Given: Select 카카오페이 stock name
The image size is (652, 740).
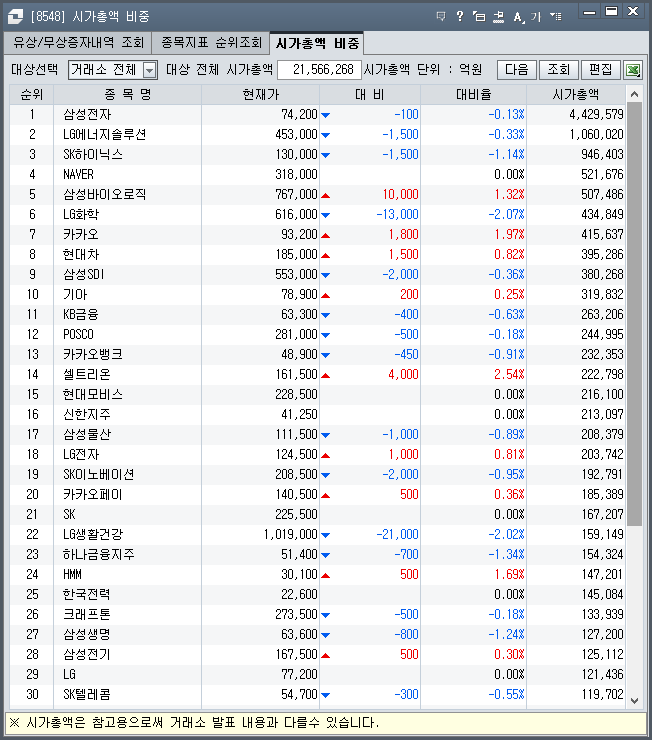Looking at the screenshot, I should [x=92, y=494].
